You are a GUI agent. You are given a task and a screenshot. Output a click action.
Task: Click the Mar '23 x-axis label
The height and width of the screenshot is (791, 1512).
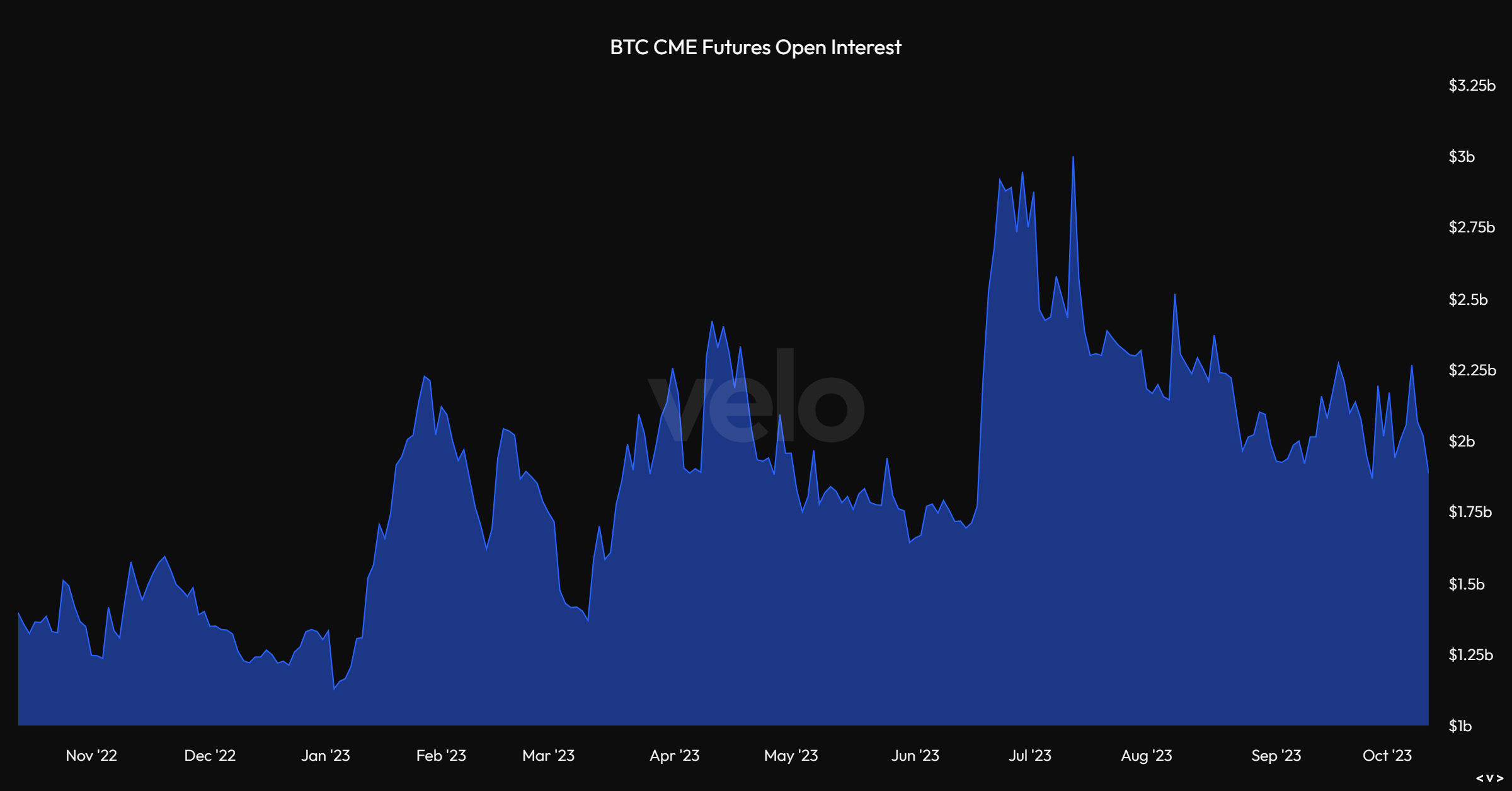pos(548,756)
